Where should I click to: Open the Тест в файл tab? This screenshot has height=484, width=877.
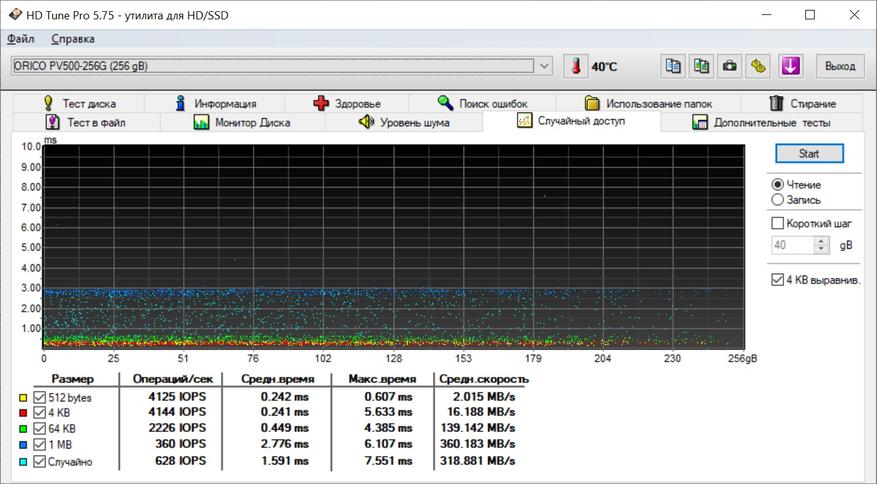tap(86, 122)
